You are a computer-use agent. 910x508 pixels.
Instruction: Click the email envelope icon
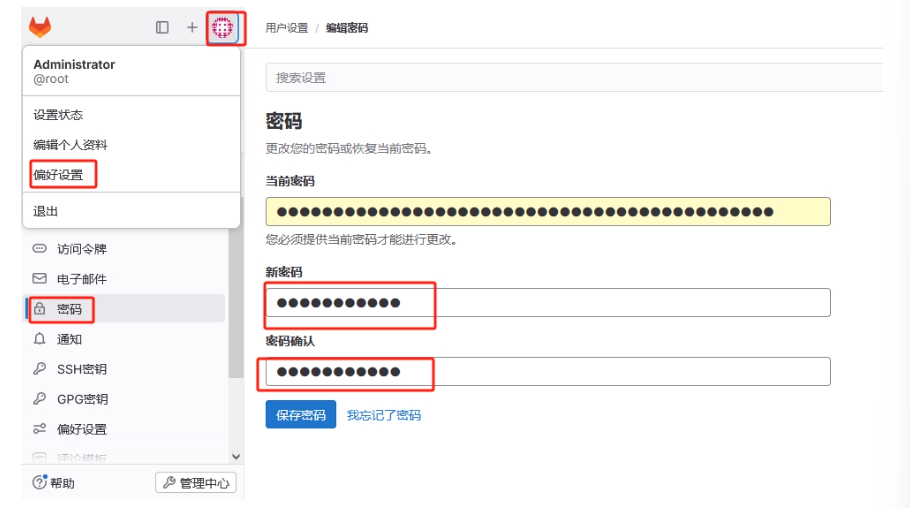tap(39, 279)
